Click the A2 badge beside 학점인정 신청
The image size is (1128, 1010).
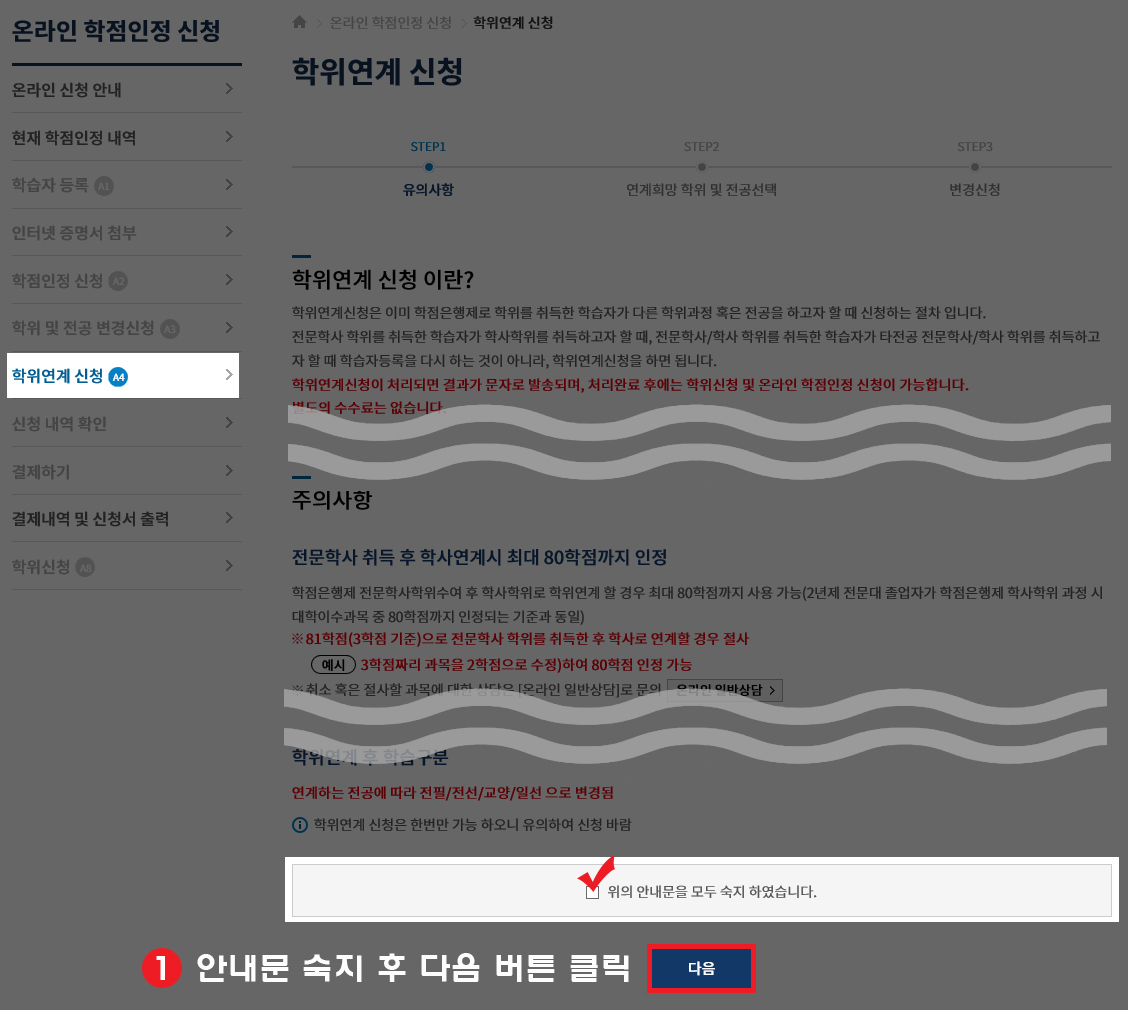(118, 281)
